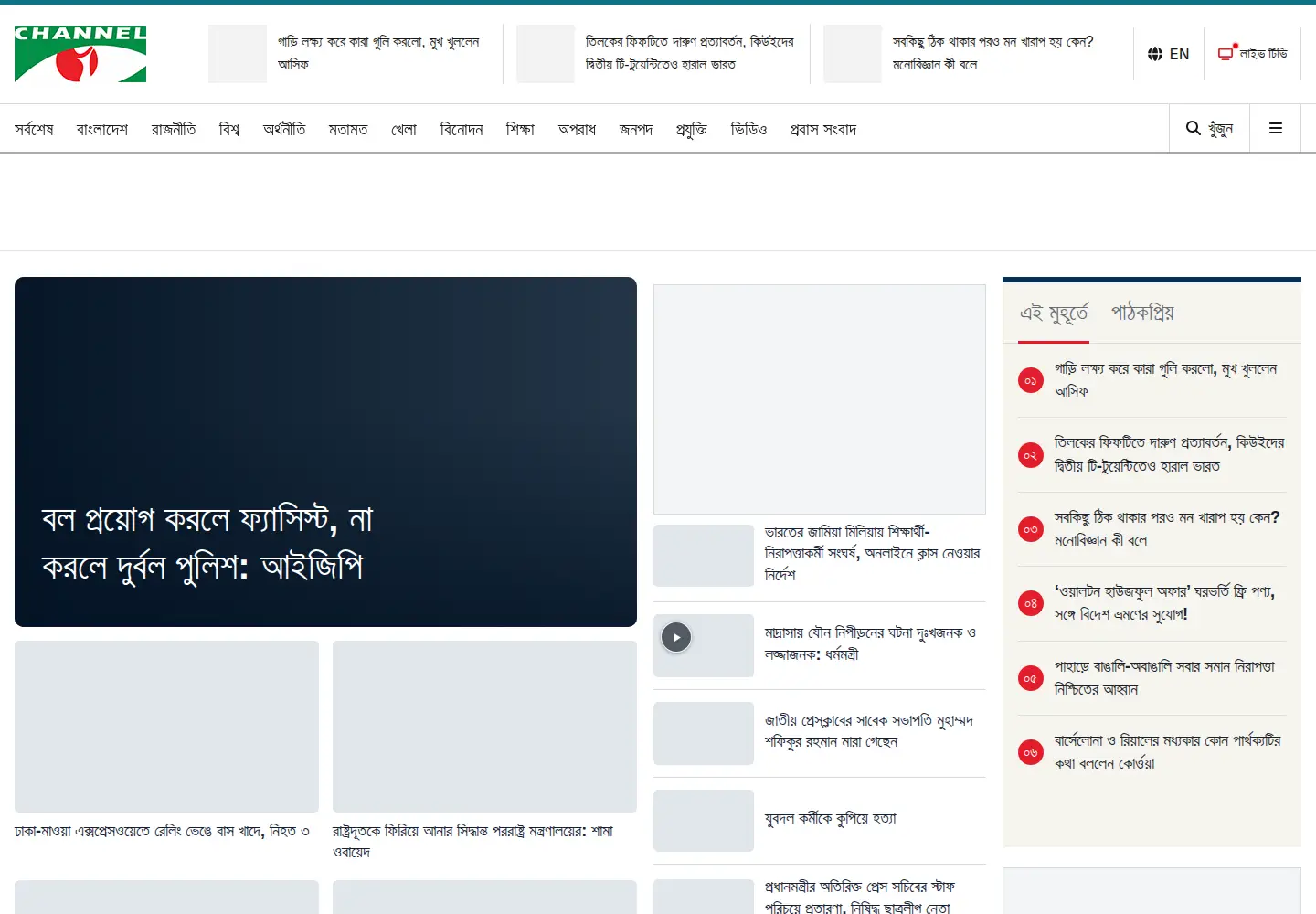Open রাষ্ট্রদূতকে ফিরিয়ে আনার সিদ্ধান্ত story
The height and width of the screenshot is (914, 1316).
point(472,842)
